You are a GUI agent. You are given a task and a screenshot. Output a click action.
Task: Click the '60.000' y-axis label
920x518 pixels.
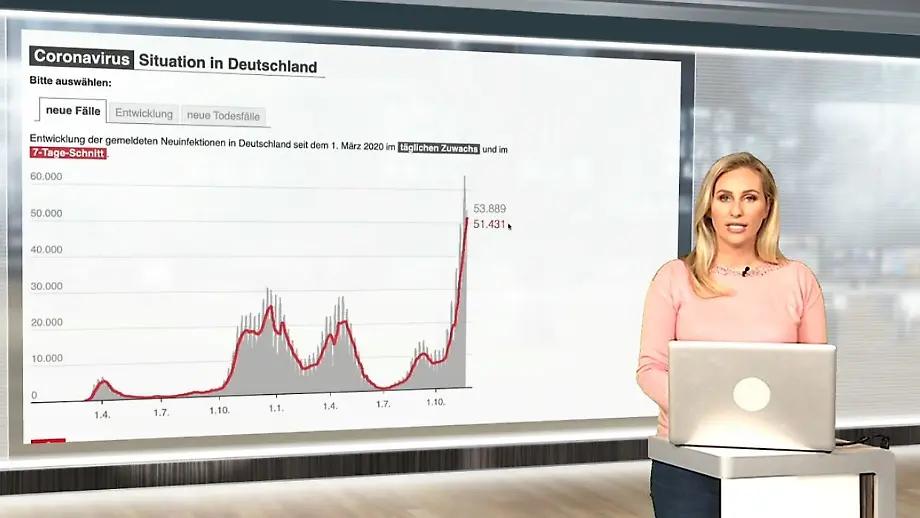(46, 177)
